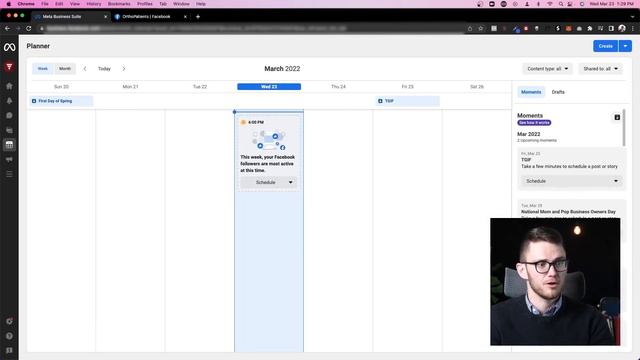Screen dimensions: 640x360
Task: Go to previous week arrow
Action: tap(85, 69)
